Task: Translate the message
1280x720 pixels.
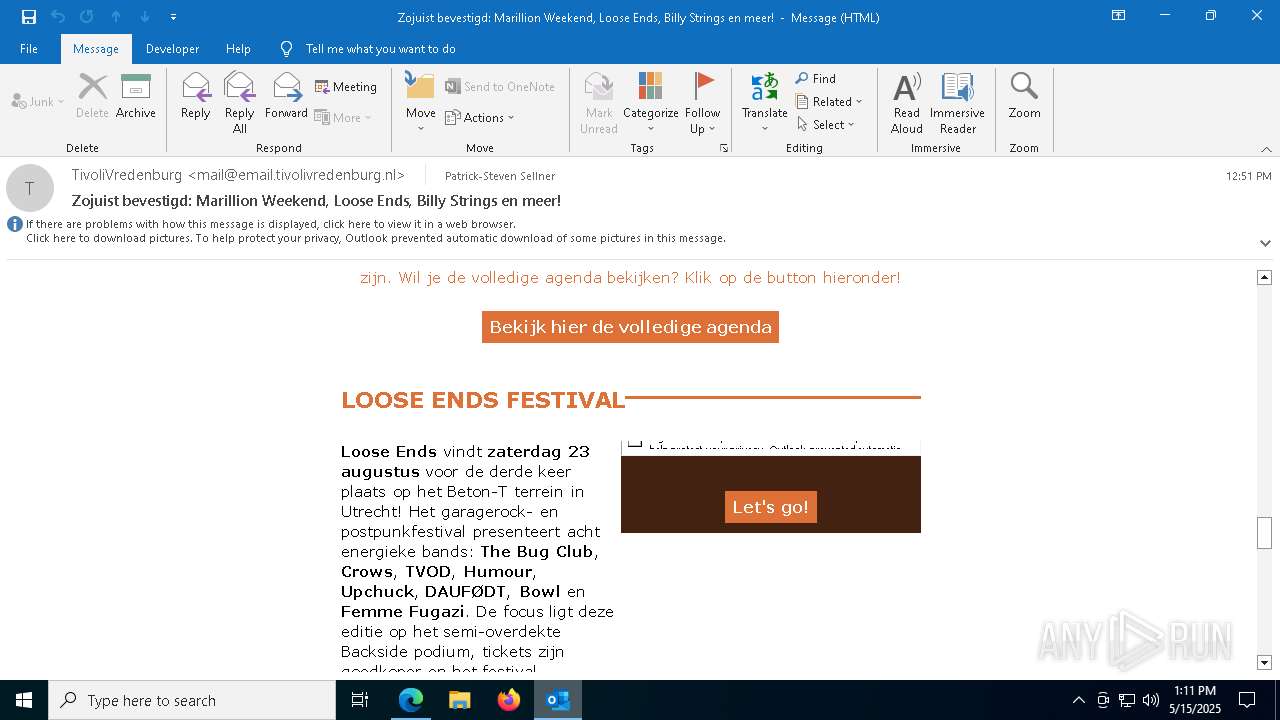Action: [765, 103]
